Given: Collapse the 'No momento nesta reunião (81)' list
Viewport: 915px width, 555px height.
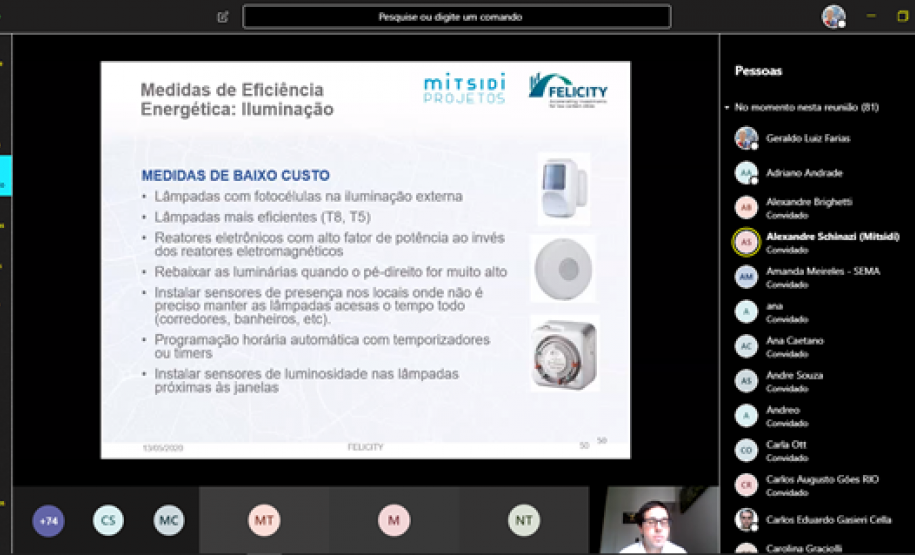Looking at the screenshot, I should point(729,107).
